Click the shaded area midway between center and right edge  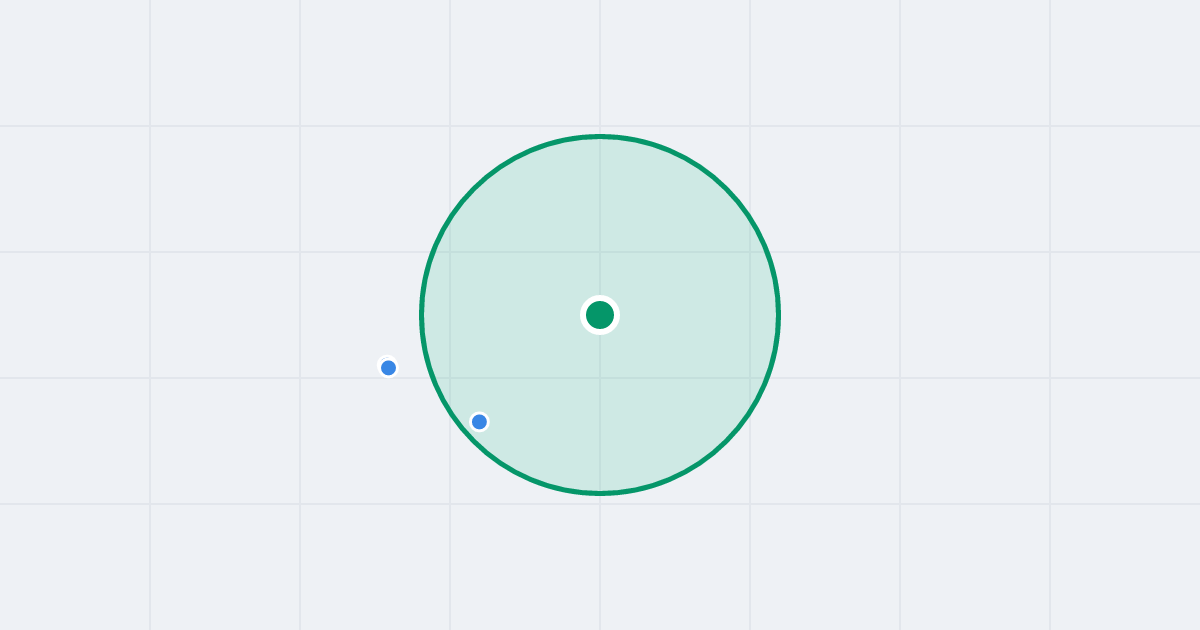(689, 315)
